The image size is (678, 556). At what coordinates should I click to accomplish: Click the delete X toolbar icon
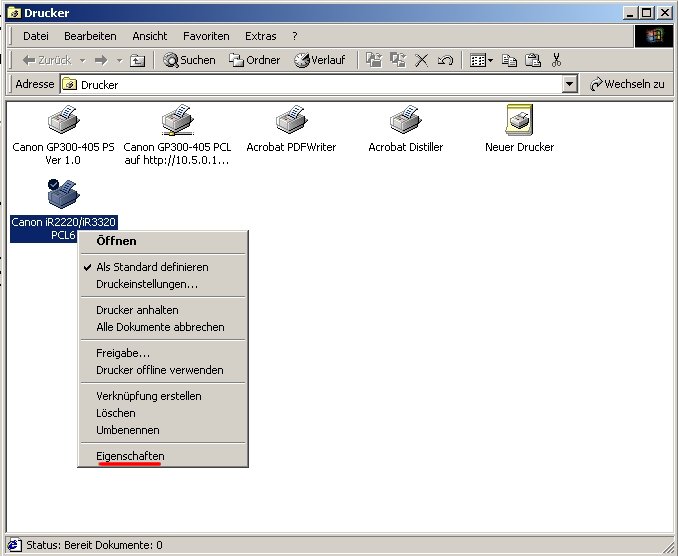421,60
